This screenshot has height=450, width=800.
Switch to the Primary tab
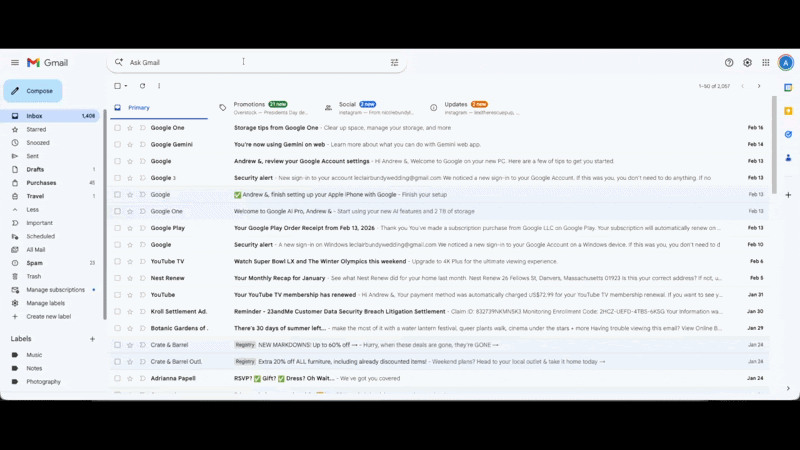pyautogui.click(x=159, y=108)
